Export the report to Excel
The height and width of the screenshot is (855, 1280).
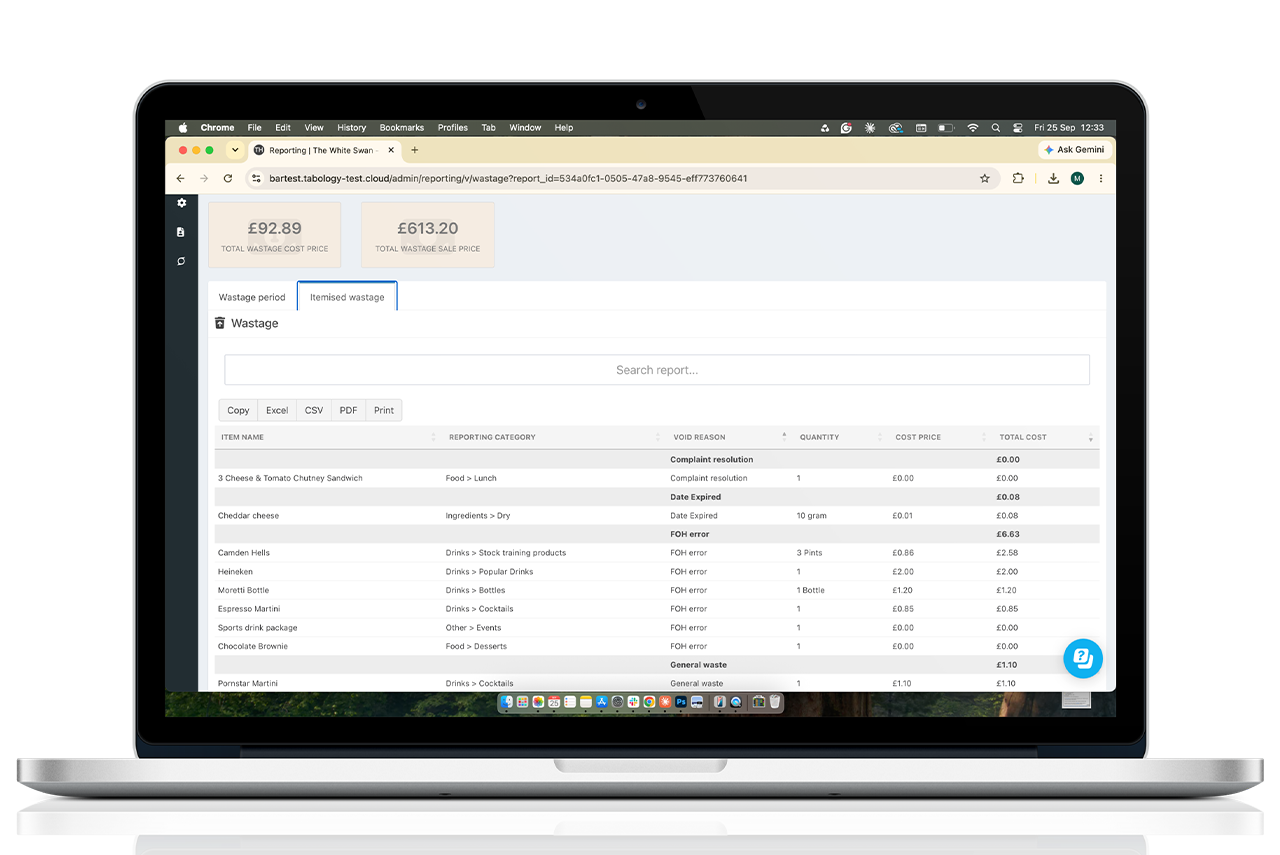pos(277,410)
